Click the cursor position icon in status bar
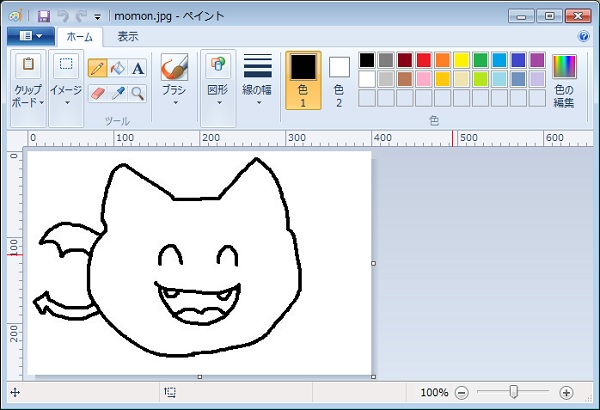 coord(15,392)
